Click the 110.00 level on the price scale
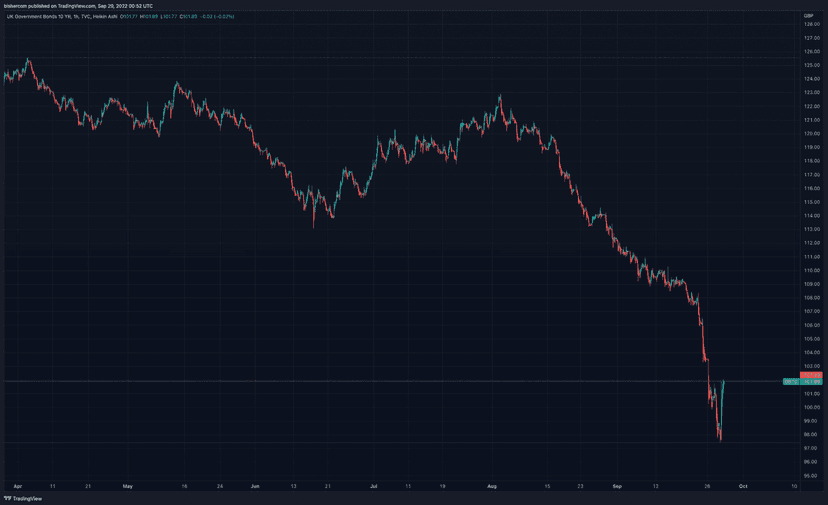Image resolution: width=828 pixels, height=505 pixels. [812, 270]
